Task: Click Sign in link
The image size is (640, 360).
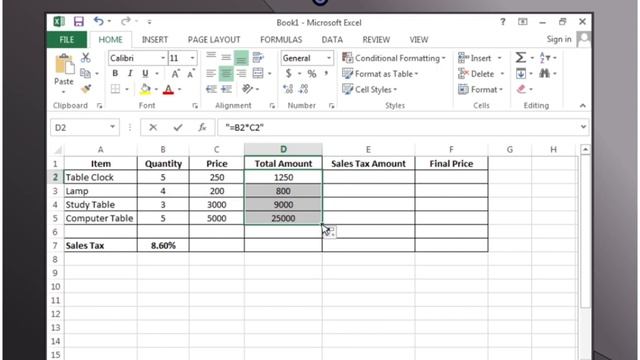Action: pyautogui.click(x=559, y=39)
